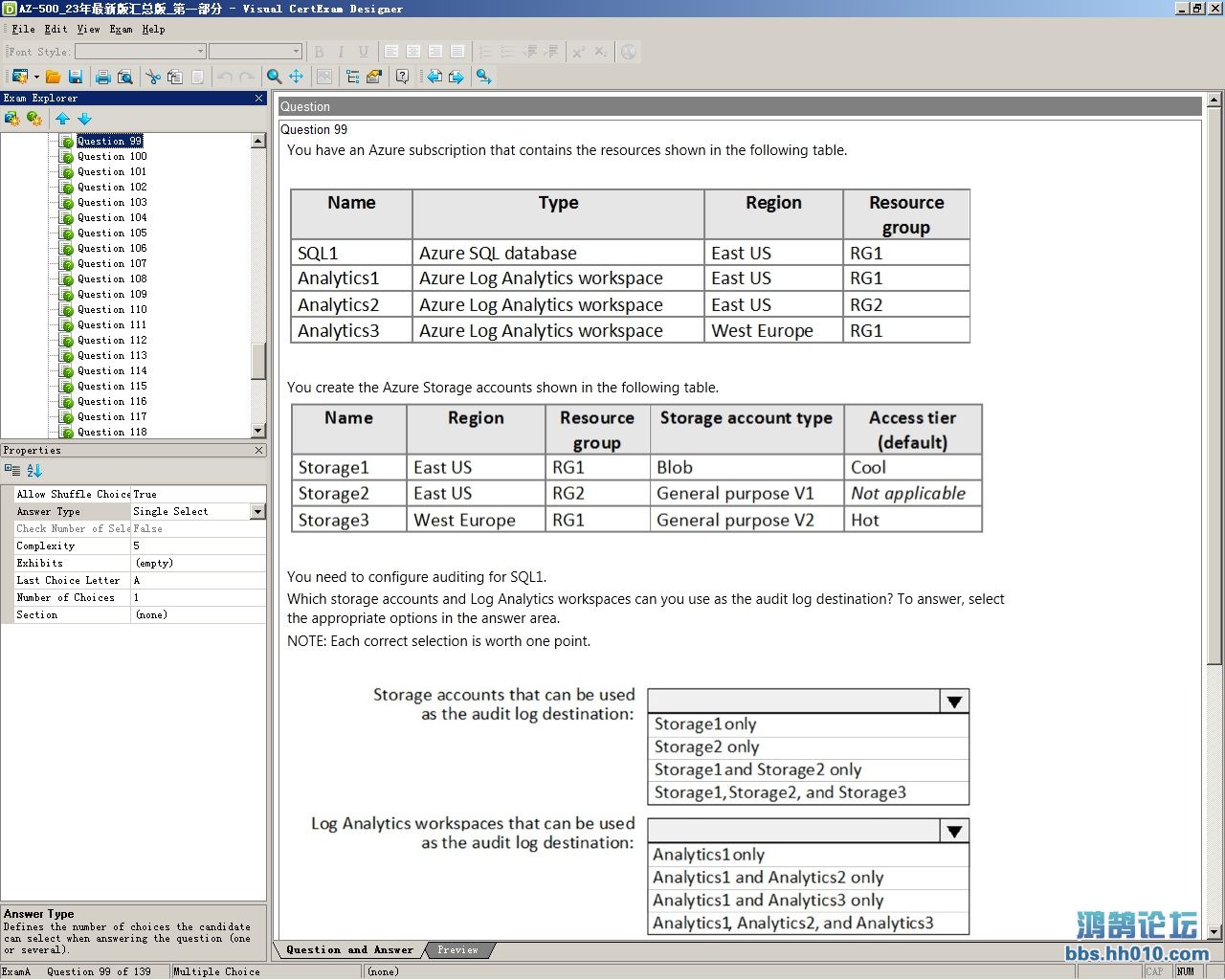Save the exam with floppy disk icon
The height and width of the screenshot is (980, 1225).
pyautogui.click(x=76, y=77)
